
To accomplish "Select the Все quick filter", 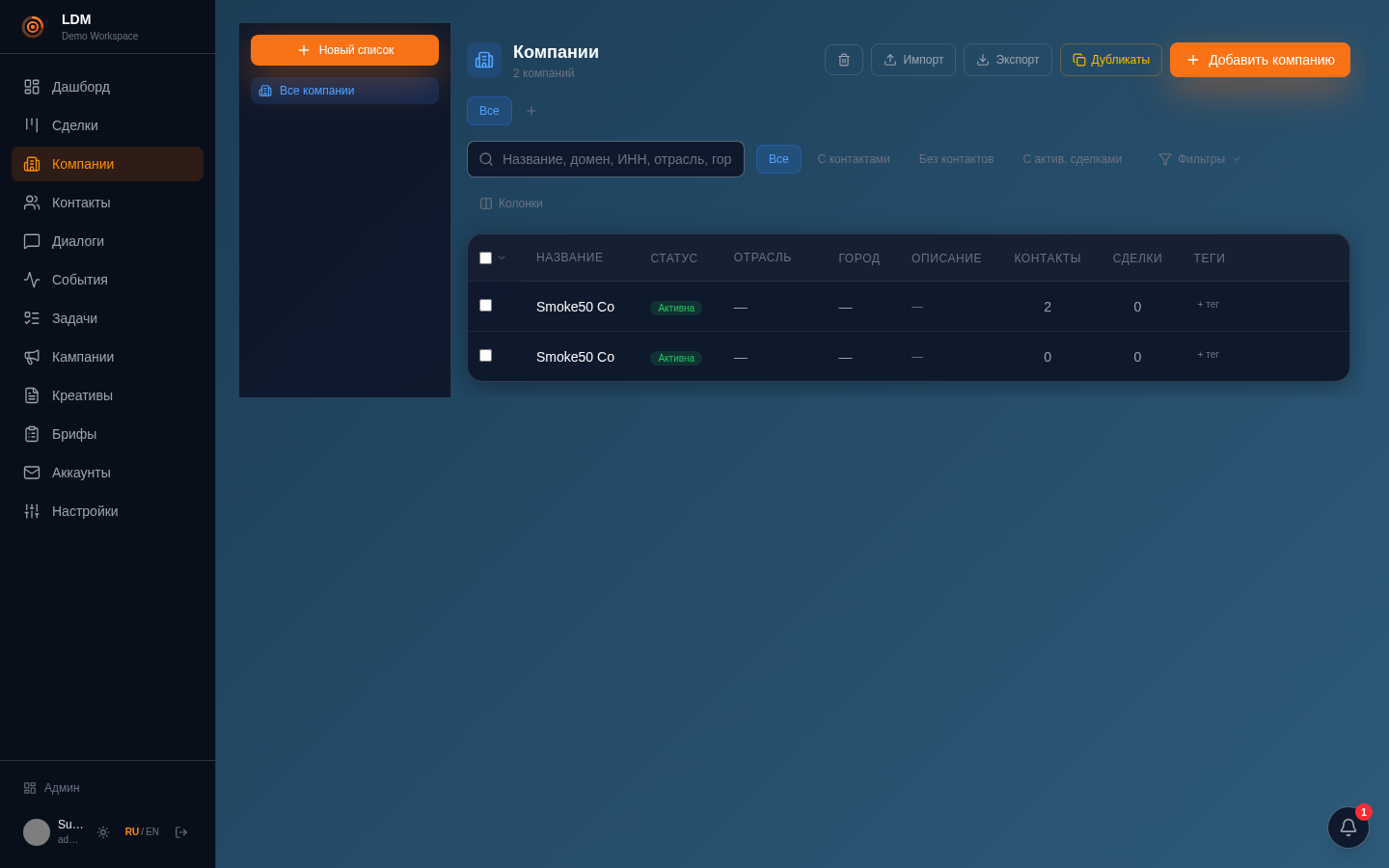I will pos(778,159).
